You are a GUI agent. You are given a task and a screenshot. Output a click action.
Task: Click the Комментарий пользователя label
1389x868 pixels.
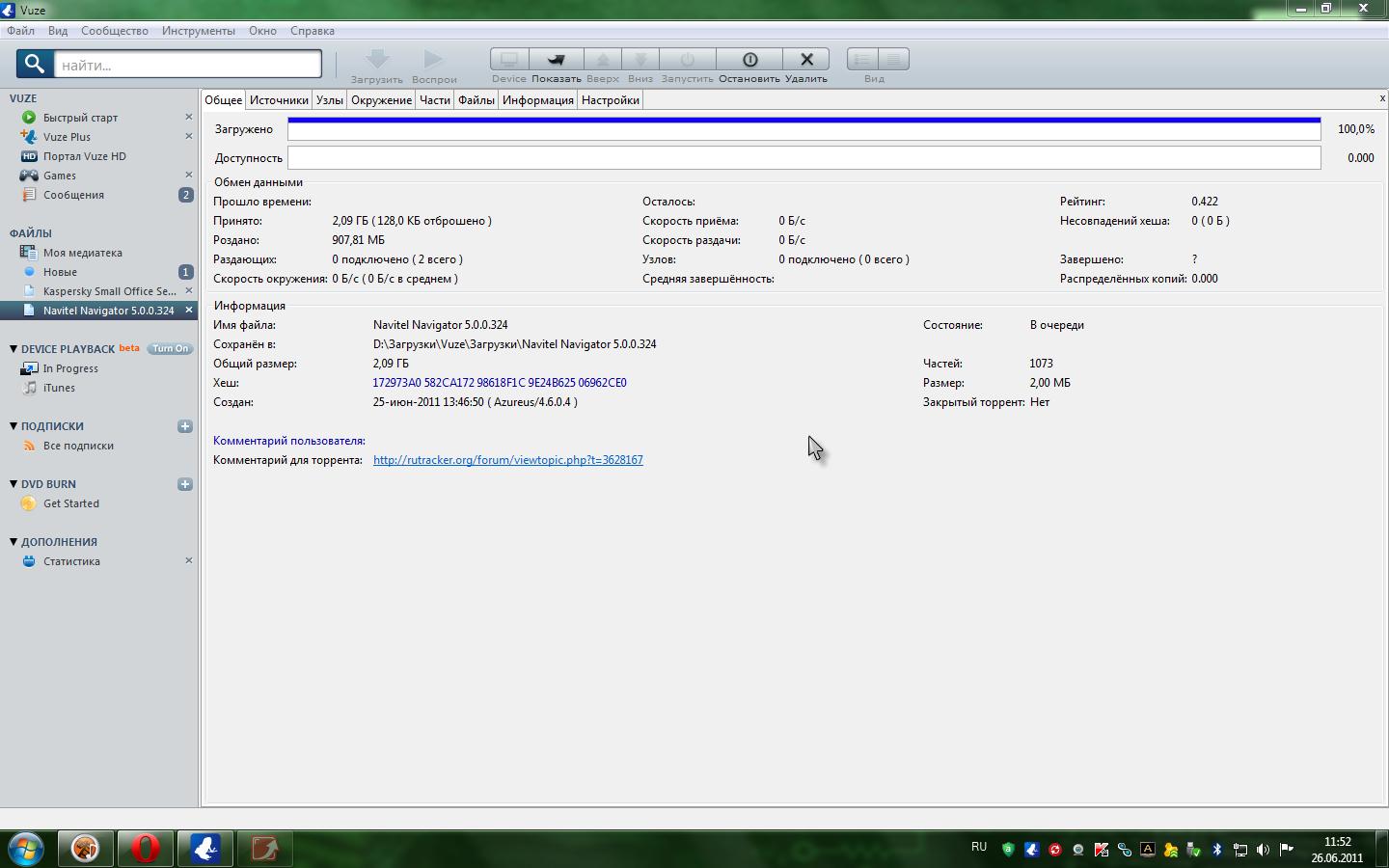[289, 441]
